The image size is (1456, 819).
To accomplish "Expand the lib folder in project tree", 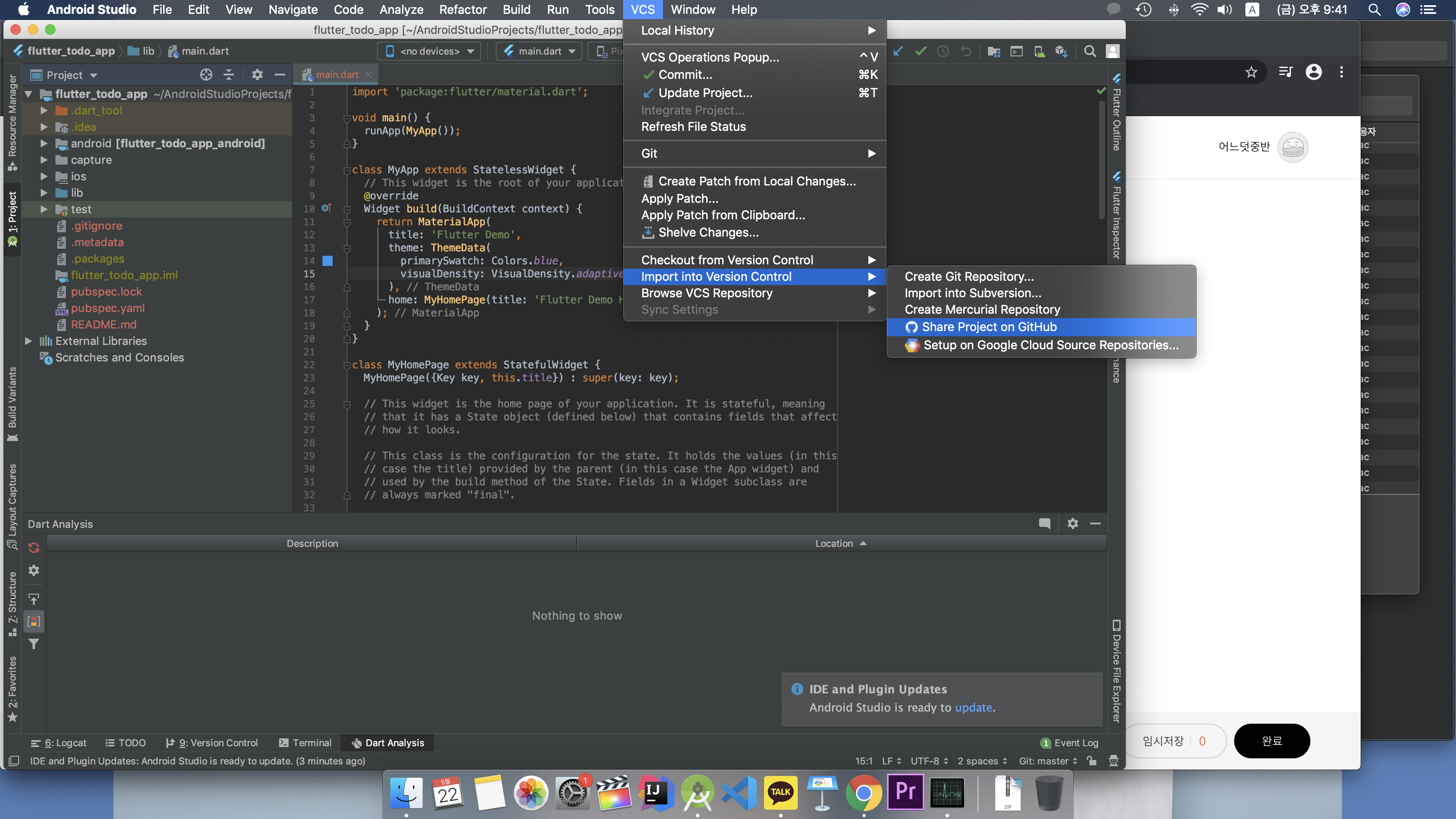I will pyautogui.click(x=44, y=193).
